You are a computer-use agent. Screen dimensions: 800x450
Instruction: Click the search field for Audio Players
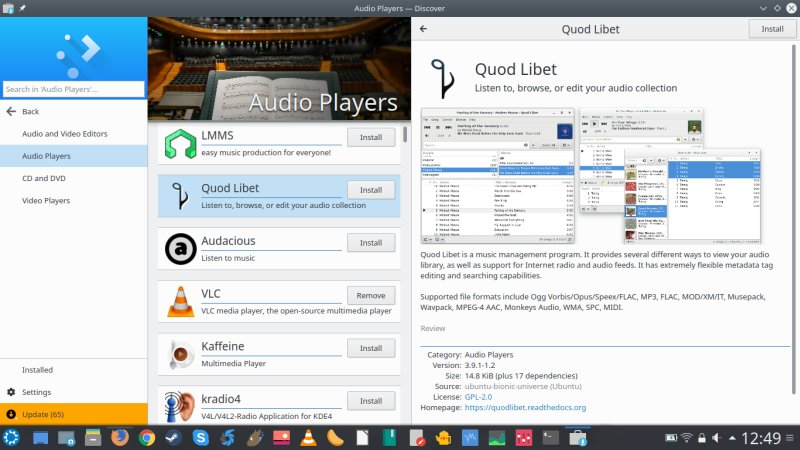coord(74,89)
